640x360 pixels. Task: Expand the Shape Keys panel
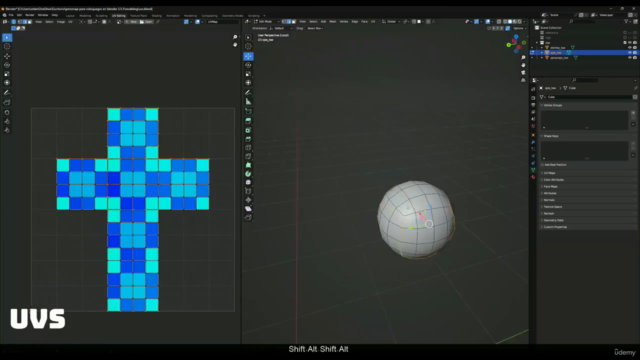588,136
